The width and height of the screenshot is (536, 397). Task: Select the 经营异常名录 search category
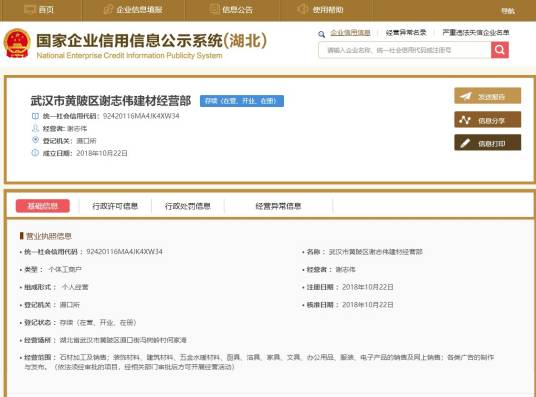pyautogui.click(x=406, y=32)
